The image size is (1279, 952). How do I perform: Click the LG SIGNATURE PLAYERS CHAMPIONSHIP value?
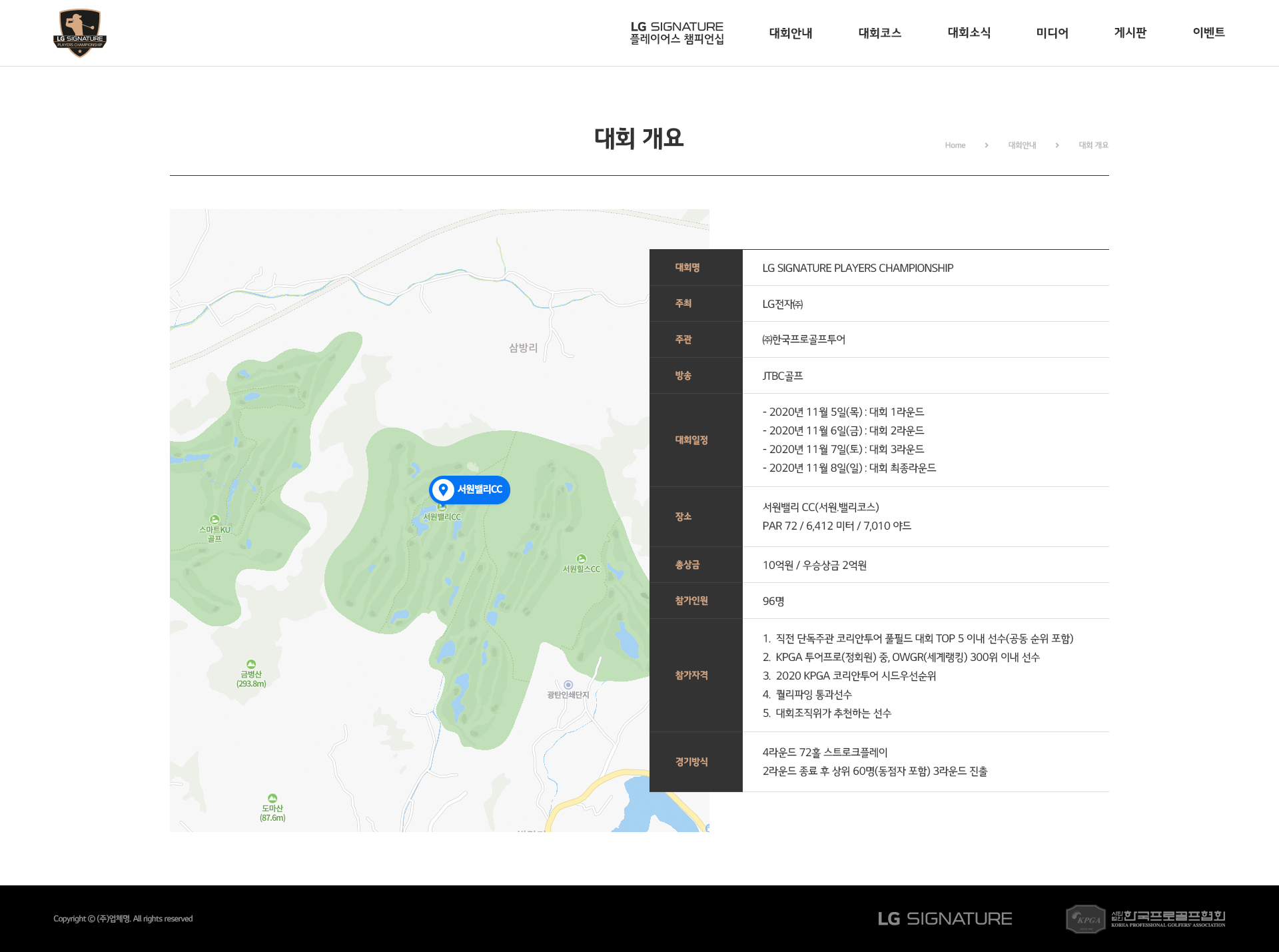click(x=858, y=268)
